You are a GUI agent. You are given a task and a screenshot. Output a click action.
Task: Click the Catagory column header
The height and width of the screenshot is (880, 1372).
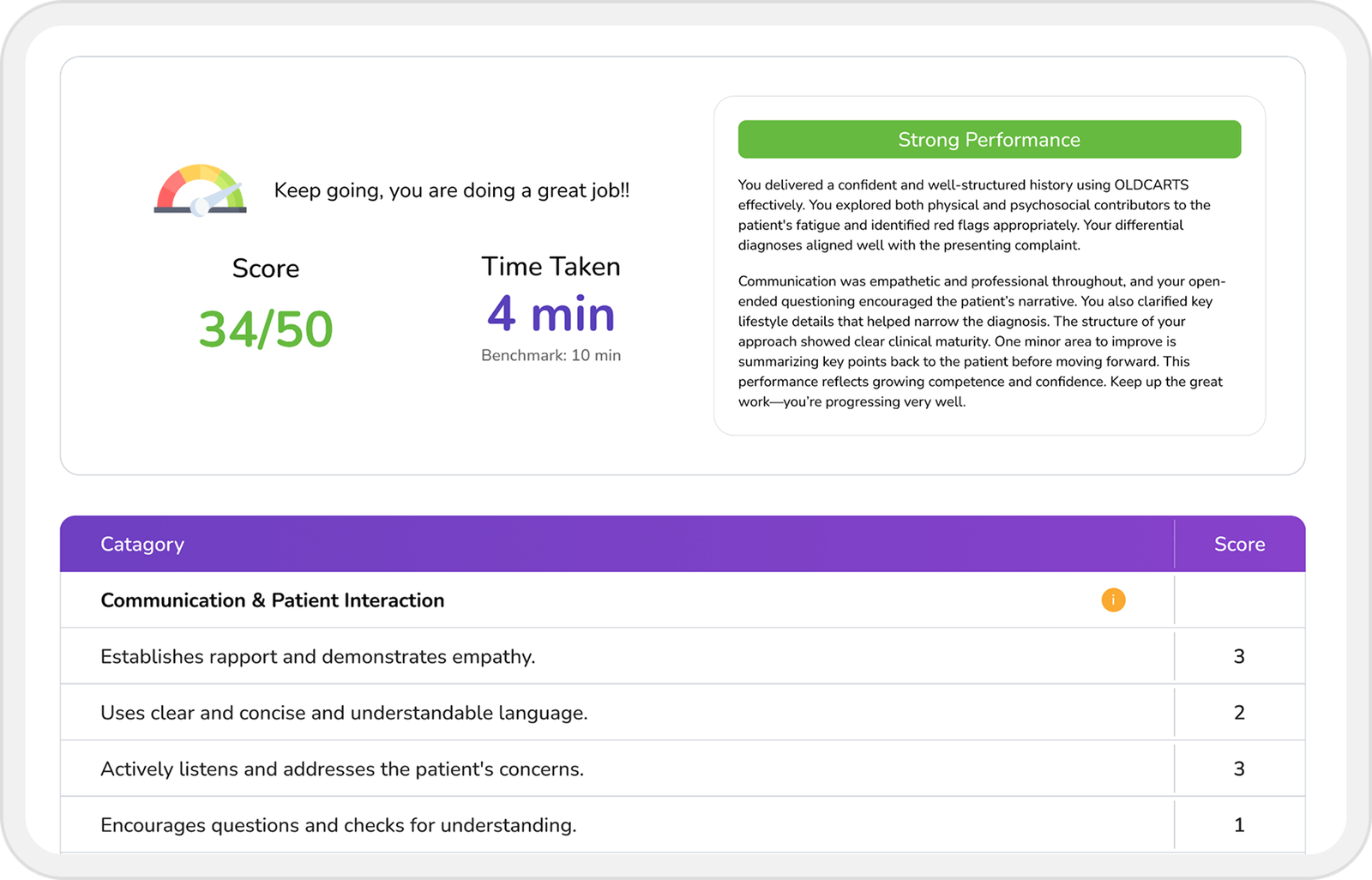pyautogui.click(x=142, y=544)
